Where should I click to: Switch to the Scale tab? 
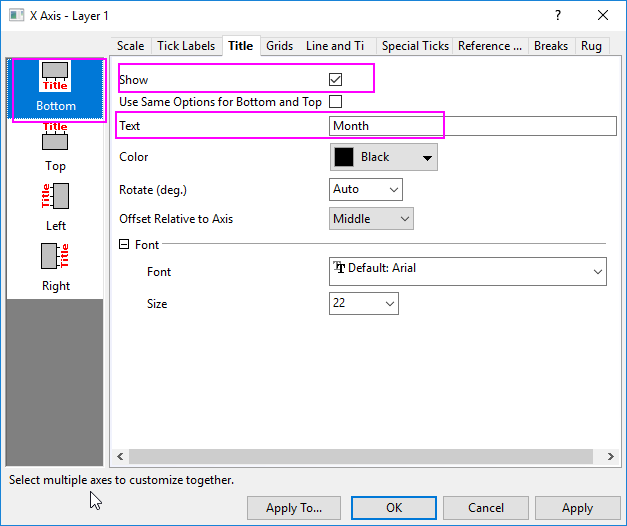(130, 46)
